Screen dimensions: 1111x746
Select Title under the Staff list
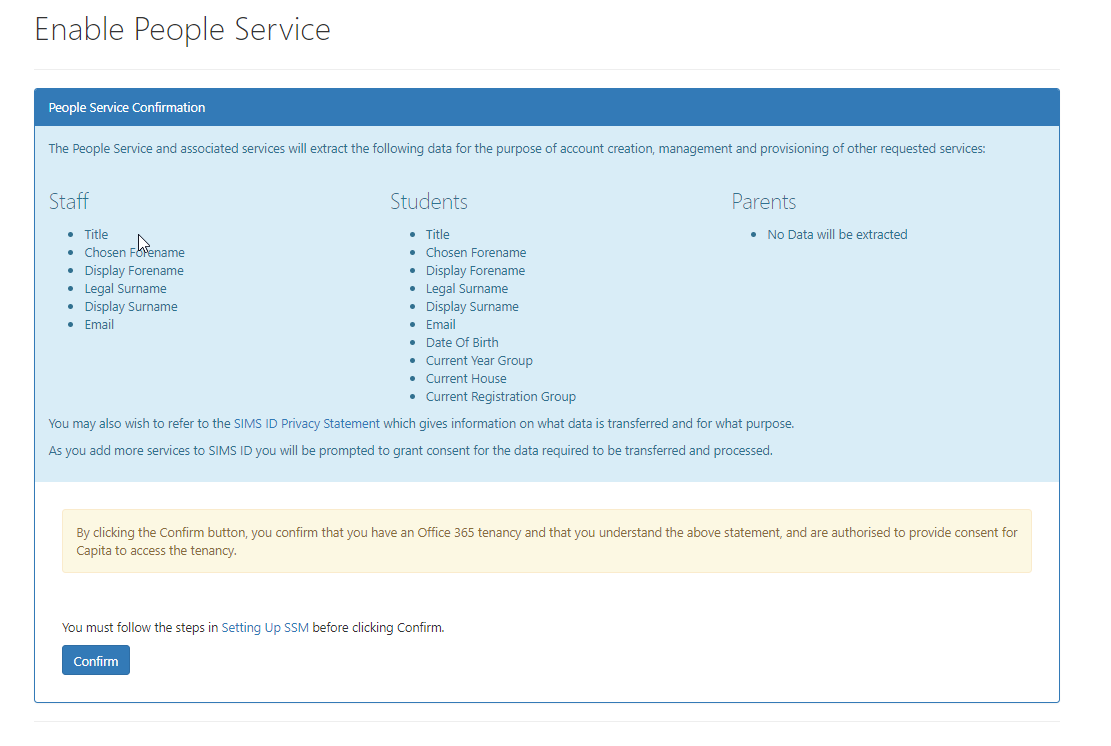96,234
